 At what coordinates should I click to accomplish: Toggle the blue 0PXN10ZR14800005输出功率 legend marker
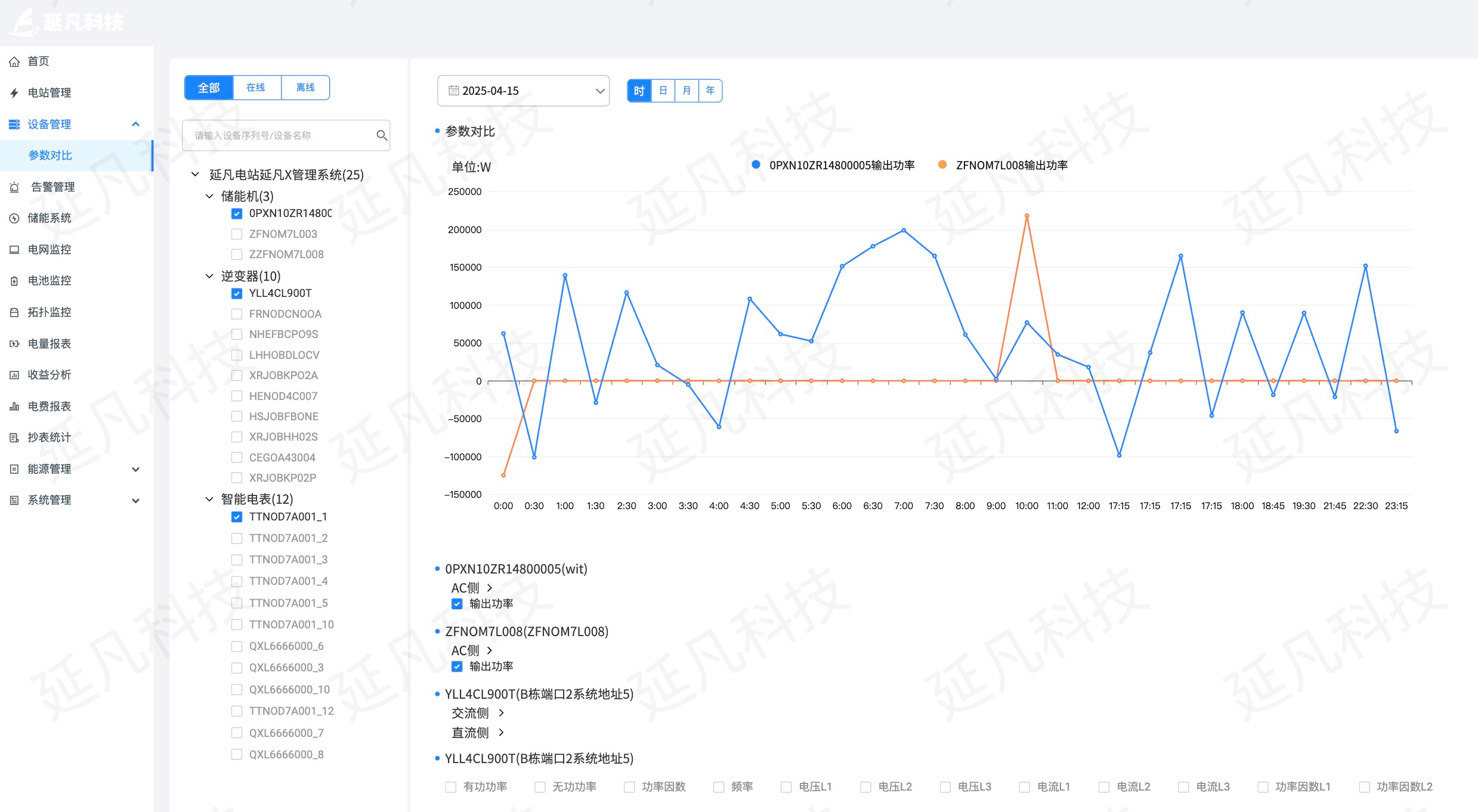click(756, 165)
